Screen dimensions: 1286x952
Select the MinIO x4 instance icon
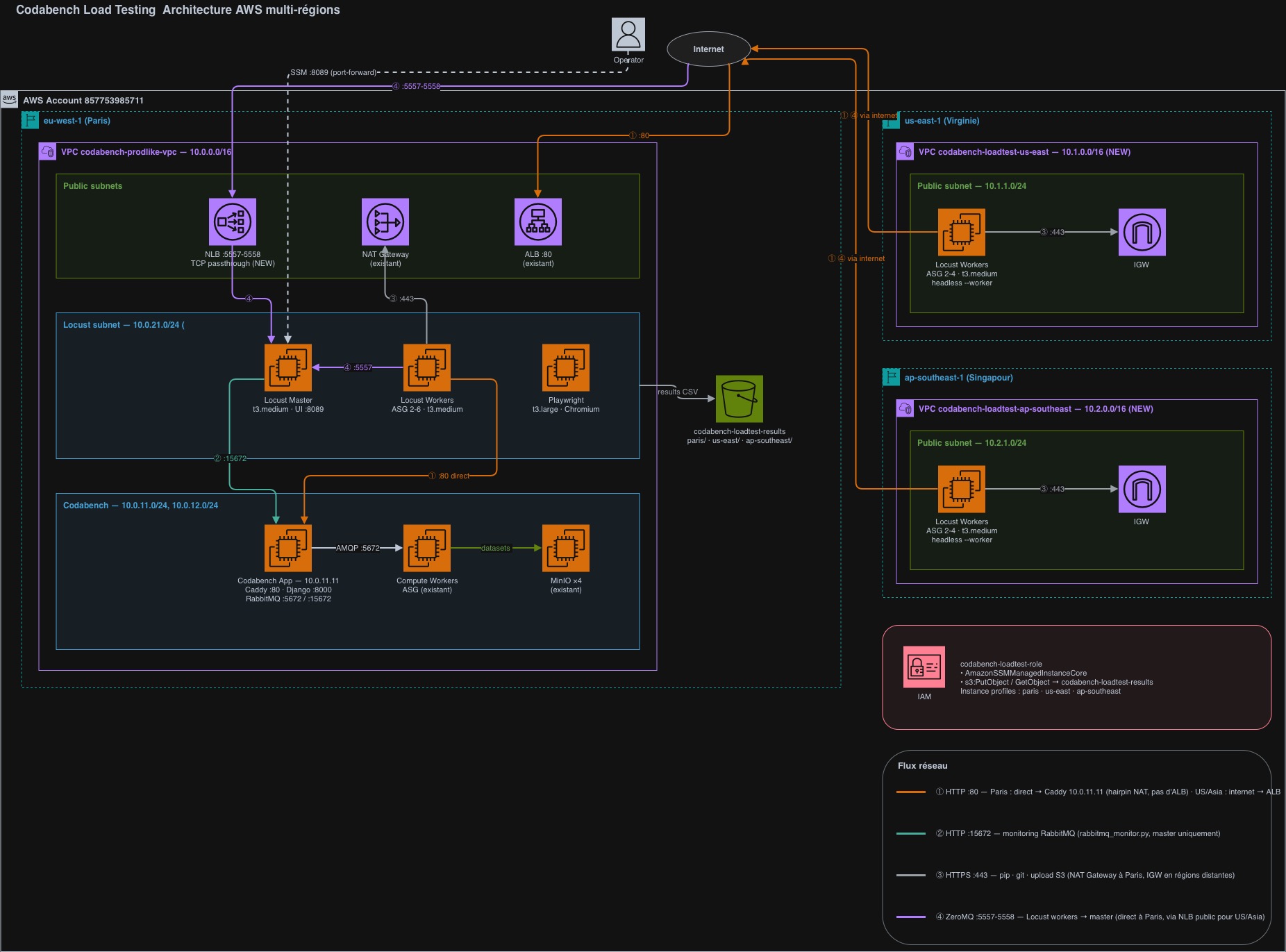(566, 549)
